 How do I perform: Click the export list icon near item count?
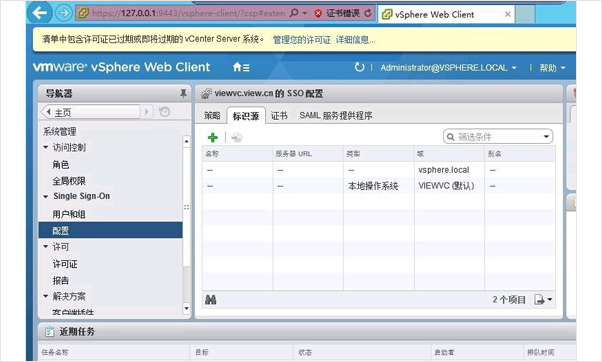coord(543,300)
